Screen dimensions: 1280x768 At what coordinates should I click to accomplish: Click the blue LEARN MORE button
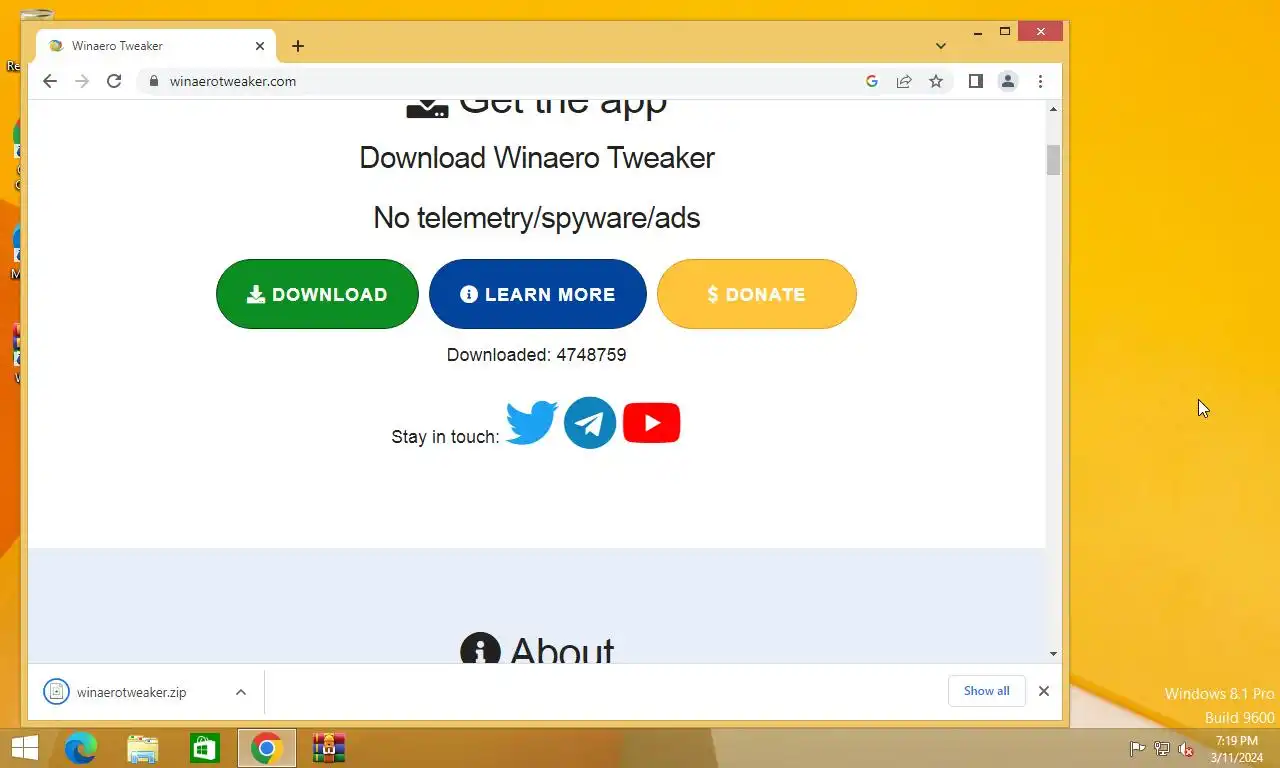click(x=538, y=294)
